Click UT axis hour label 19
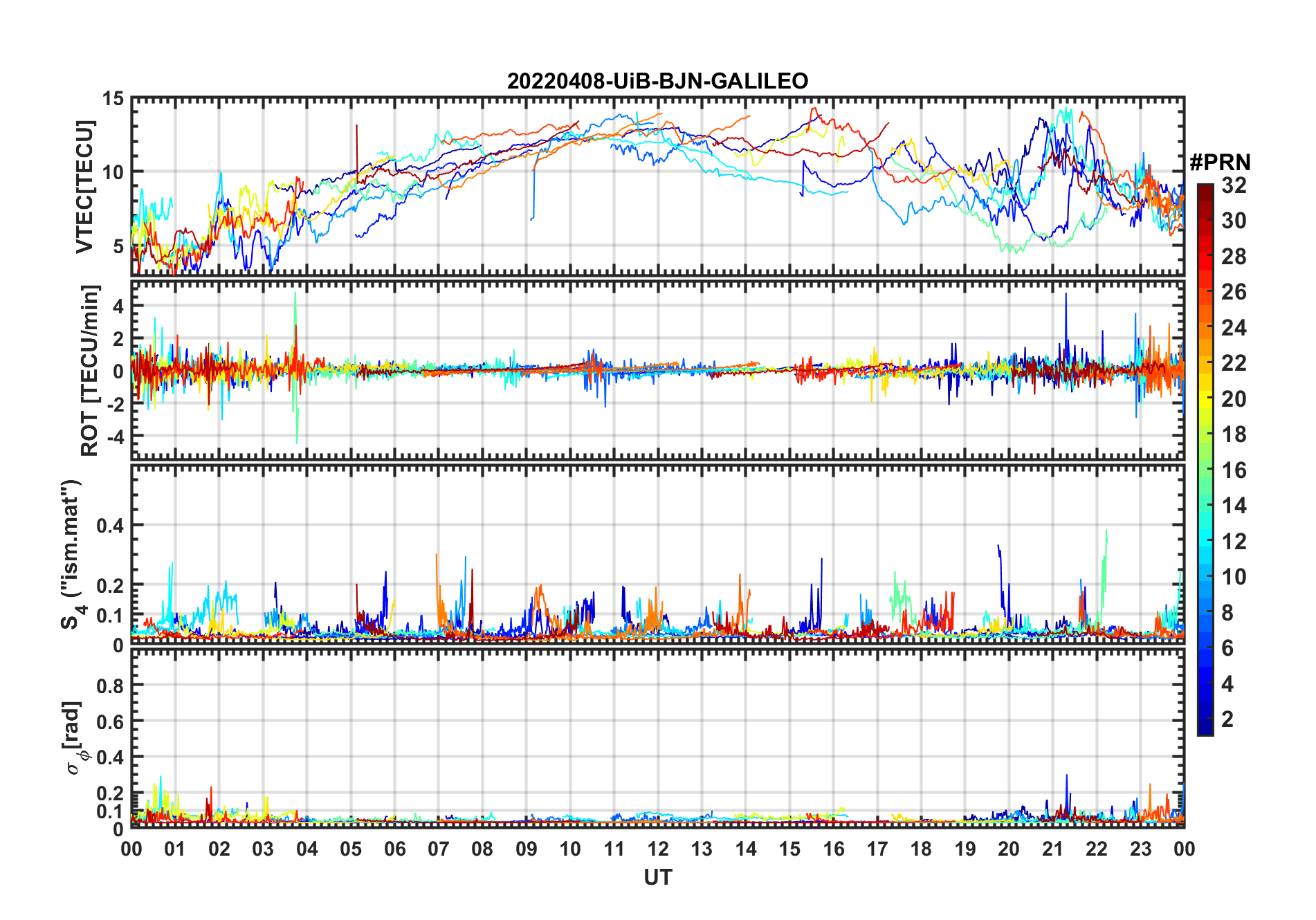 (x=965, y=849)
